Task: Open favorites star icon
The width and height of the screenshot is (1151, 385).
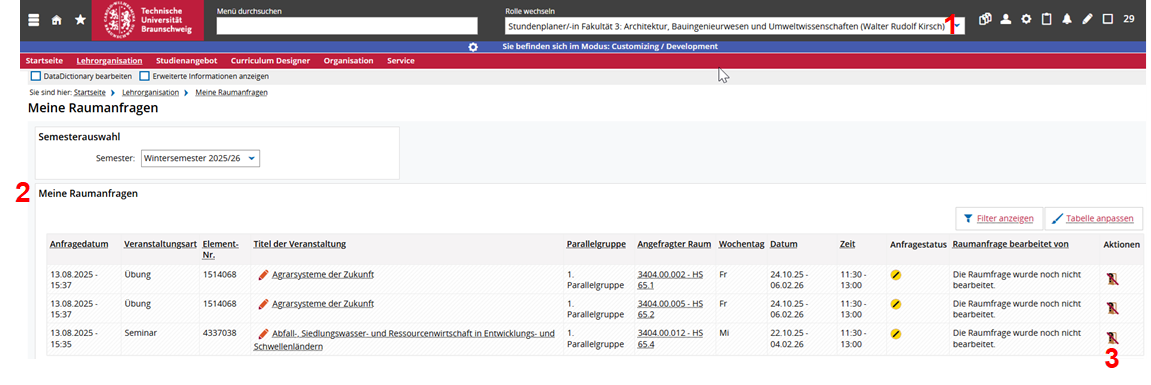Action: click(x=80, y=20)
